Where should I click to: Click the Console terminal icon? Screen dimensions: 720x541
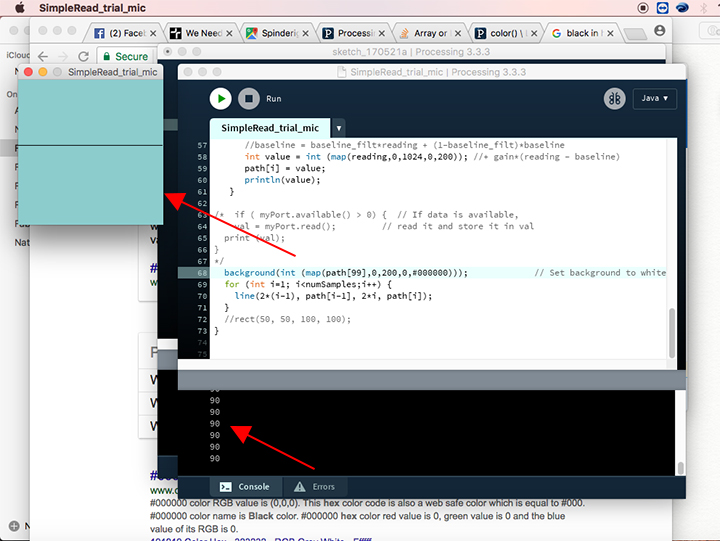[225, 487]
